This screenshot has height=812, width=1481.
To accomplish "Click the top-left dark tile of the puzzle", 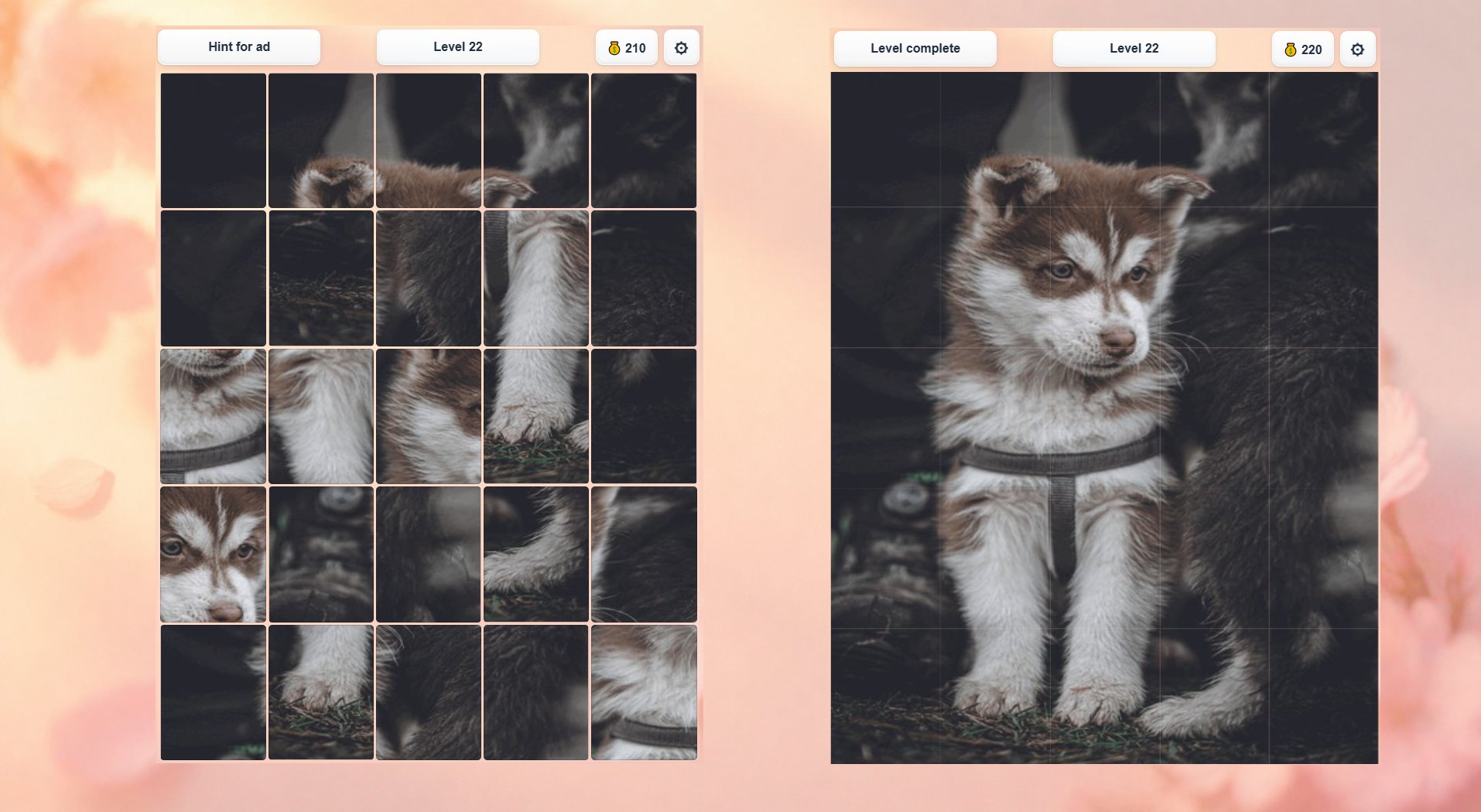I will [x=212, y=141].
